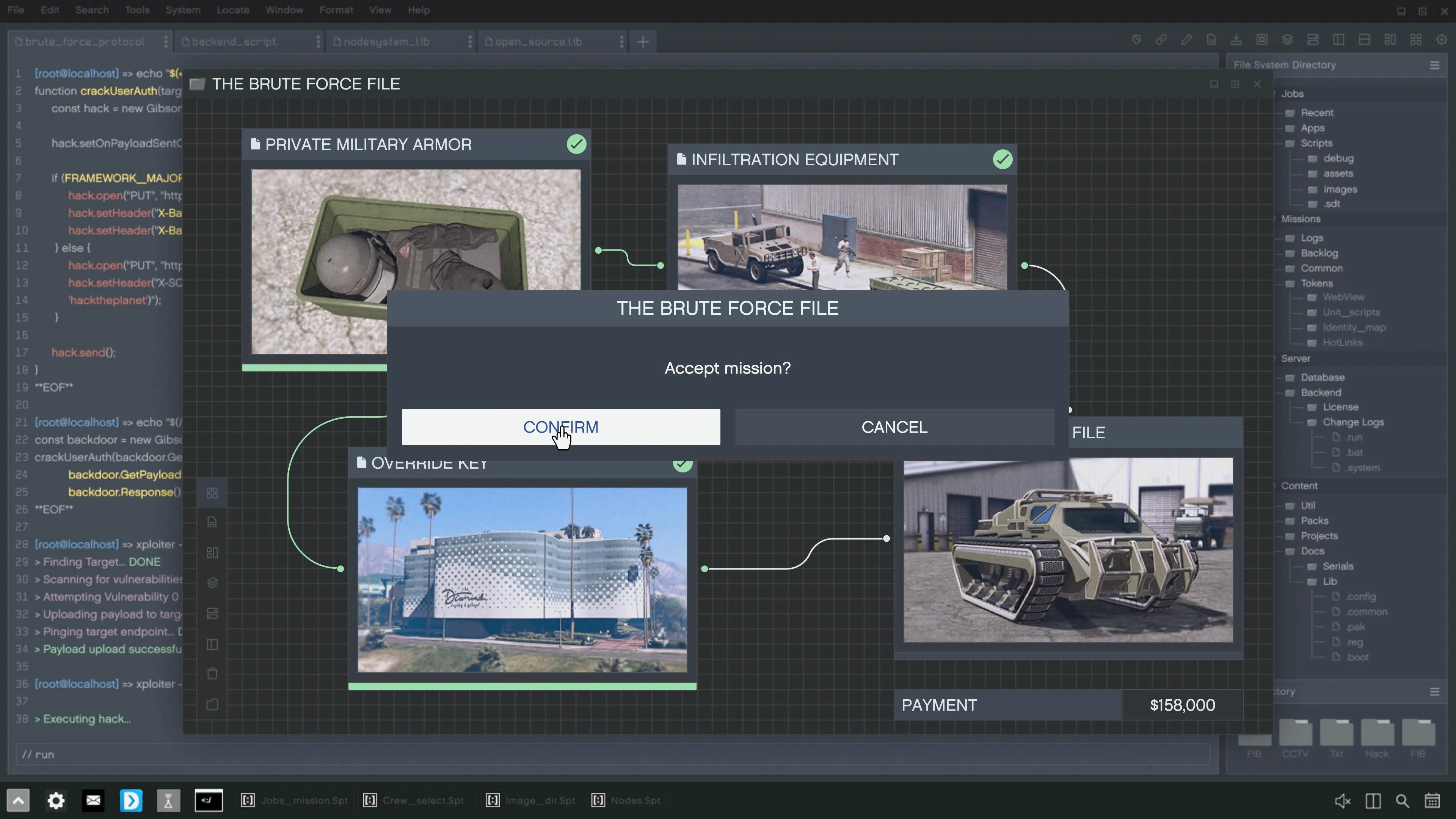The height and width of the screenshot is (819, 1456).
Task: Click the muted speaker tray icon
Action: 1342,800
